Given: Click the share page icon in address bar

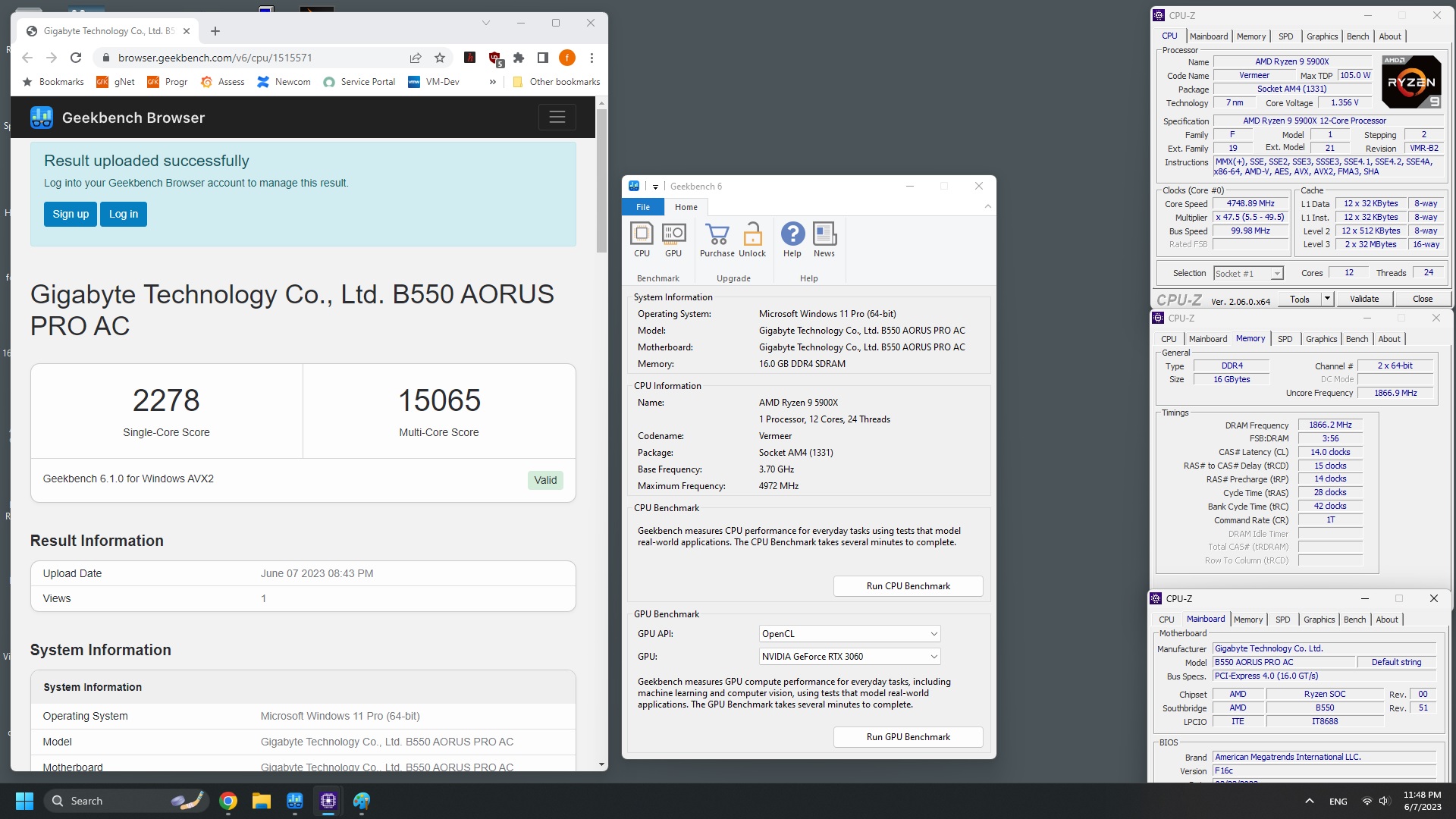Looking at the screenshot, I should click(x=416, y=58).
